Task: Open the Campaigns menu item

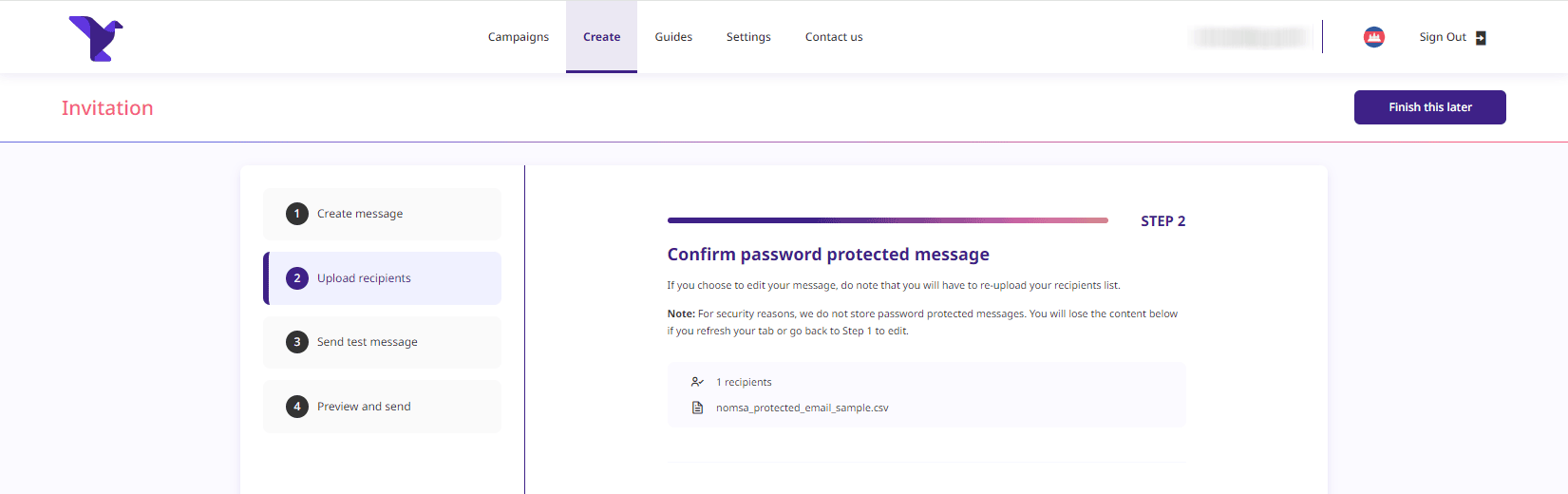Action: (519, 37)
